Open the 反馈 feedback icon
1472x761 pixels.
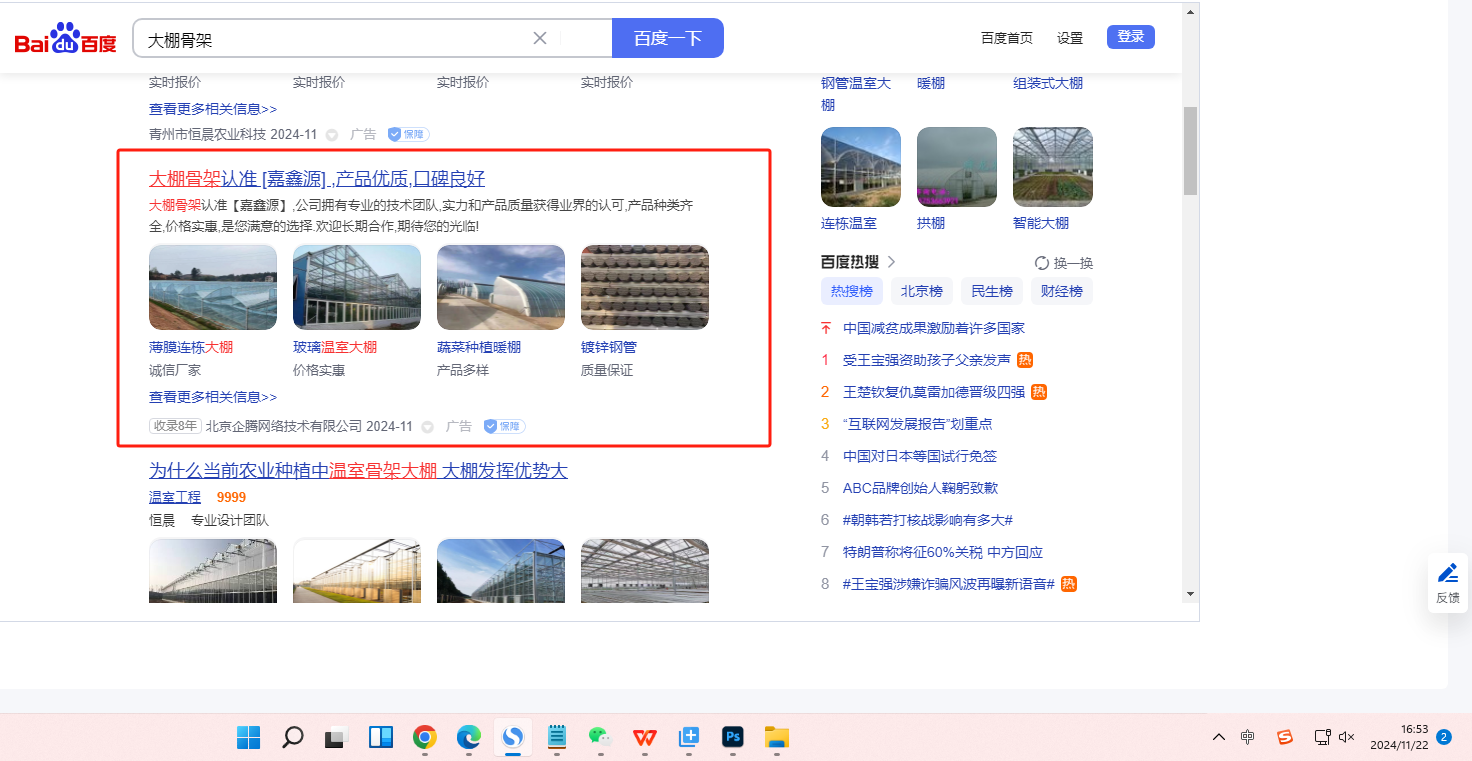pos(1447,582)
